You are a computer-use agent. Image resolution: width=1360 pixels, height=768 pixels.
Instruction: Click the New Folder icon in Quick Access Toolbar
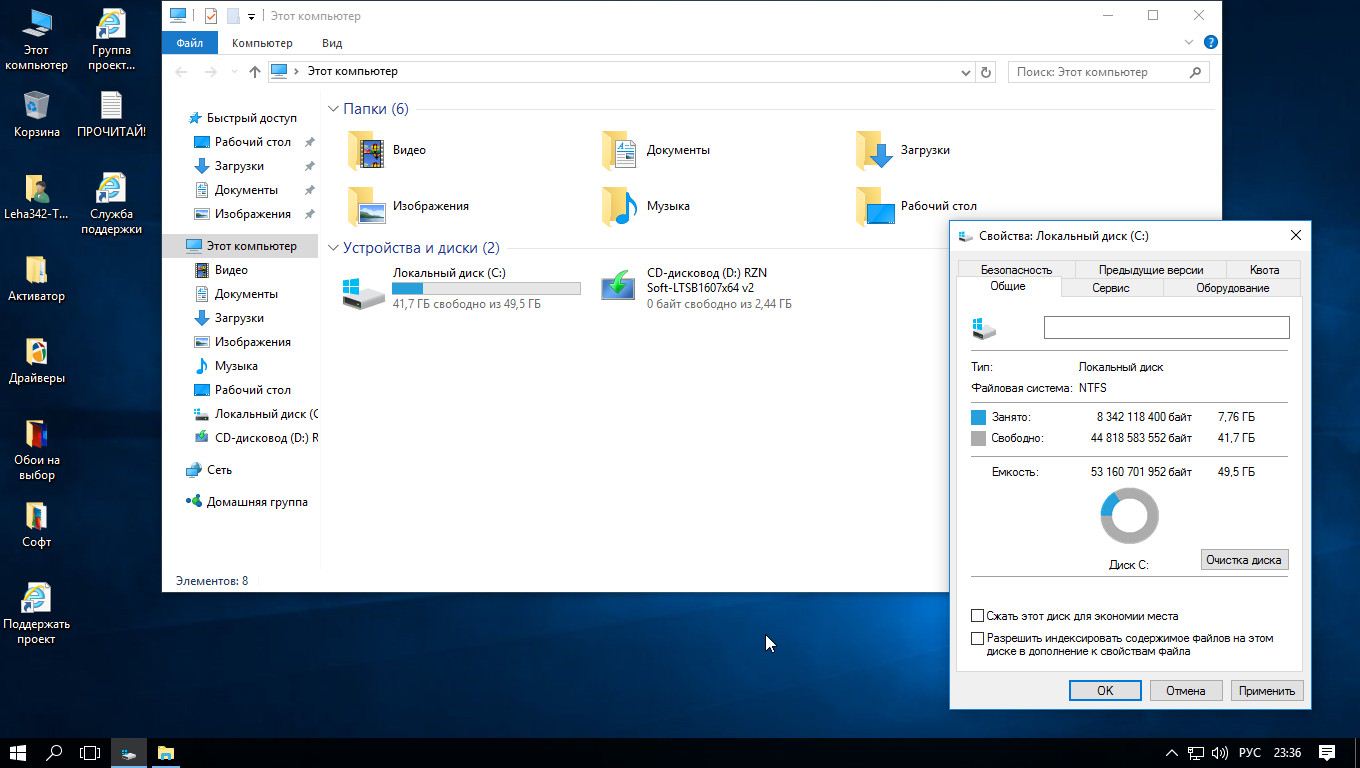(x=233, y=16)
